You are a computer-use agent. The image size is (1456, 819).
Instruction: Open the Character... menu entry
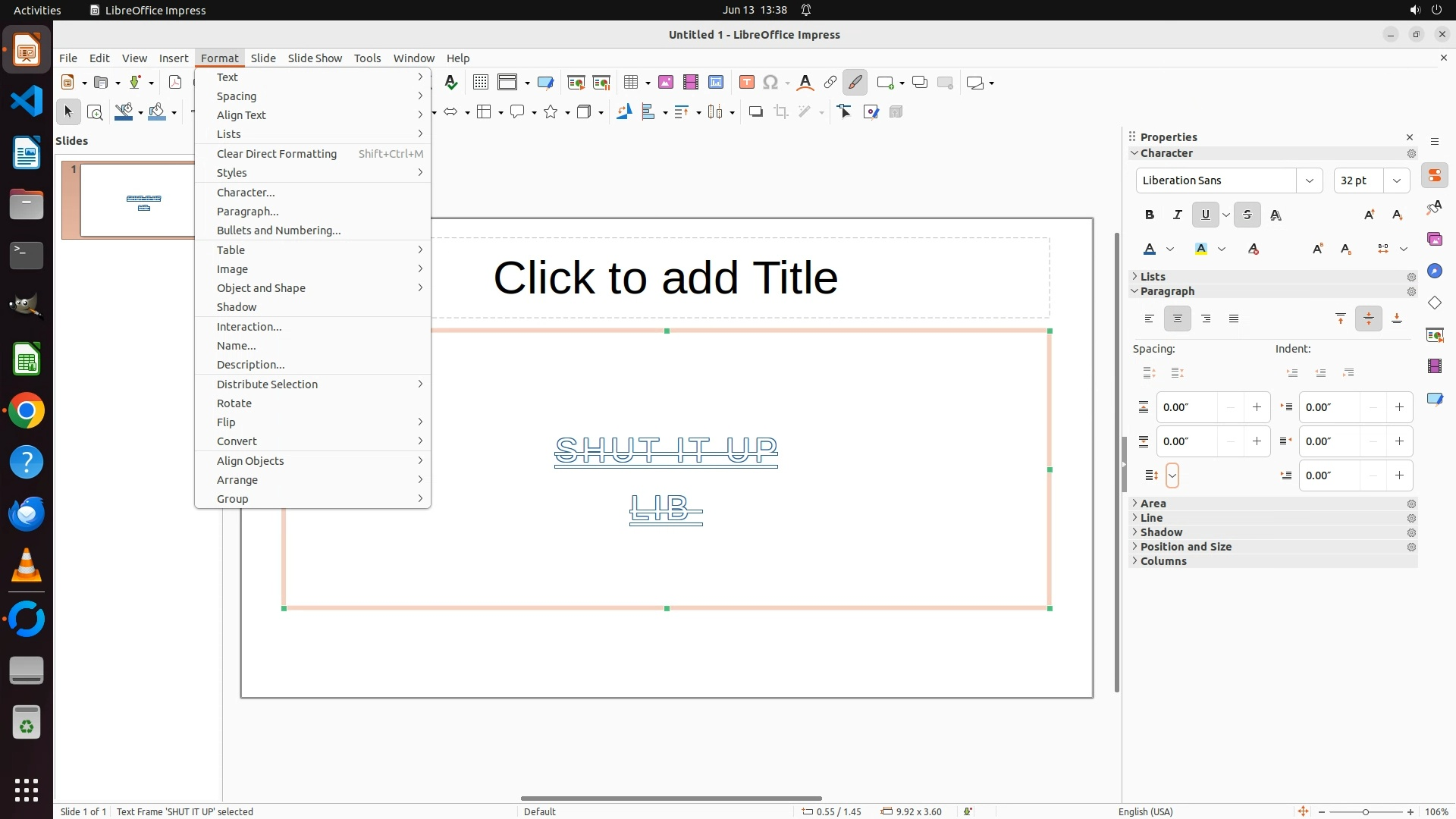tap(246, 193)
